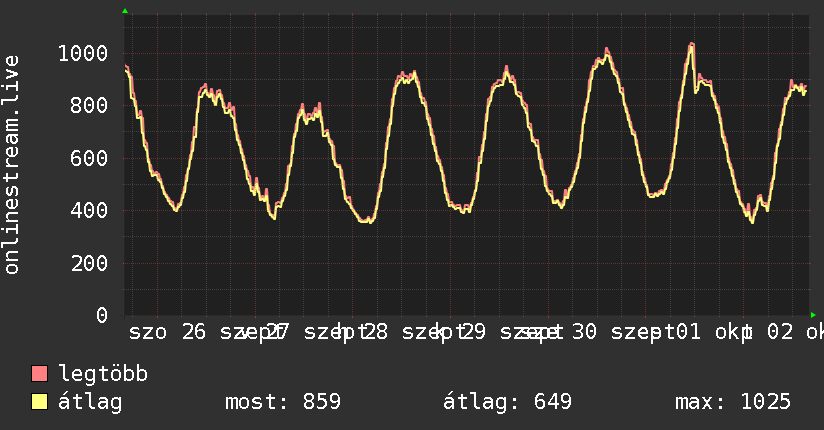The width and height of the screenshot is (824, 430).
Task: Click the 1000 y-axis label
Action: [83, 54]
